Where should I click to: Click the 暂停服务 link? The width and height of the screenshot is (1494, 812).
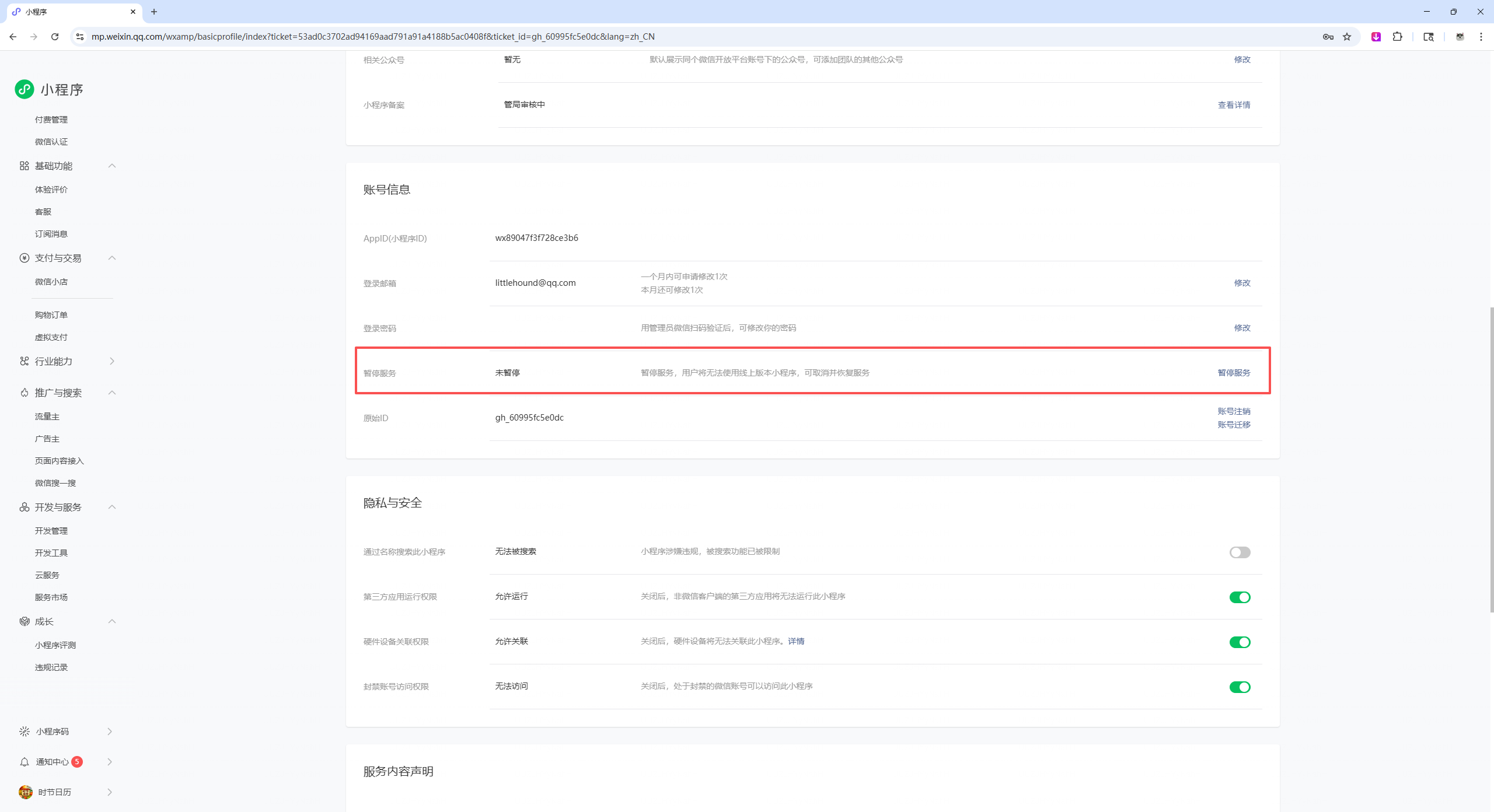coord(1234,373)
